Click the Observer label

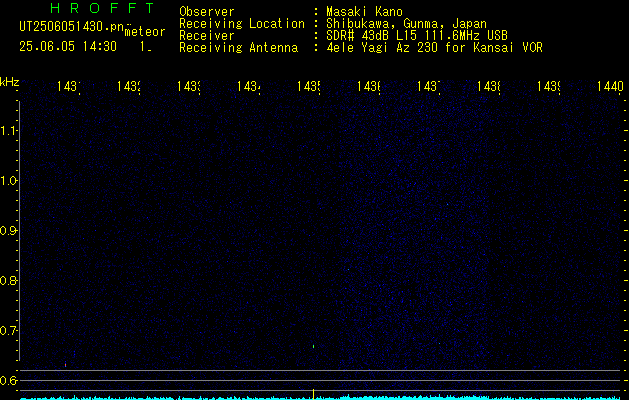(207, 12)
